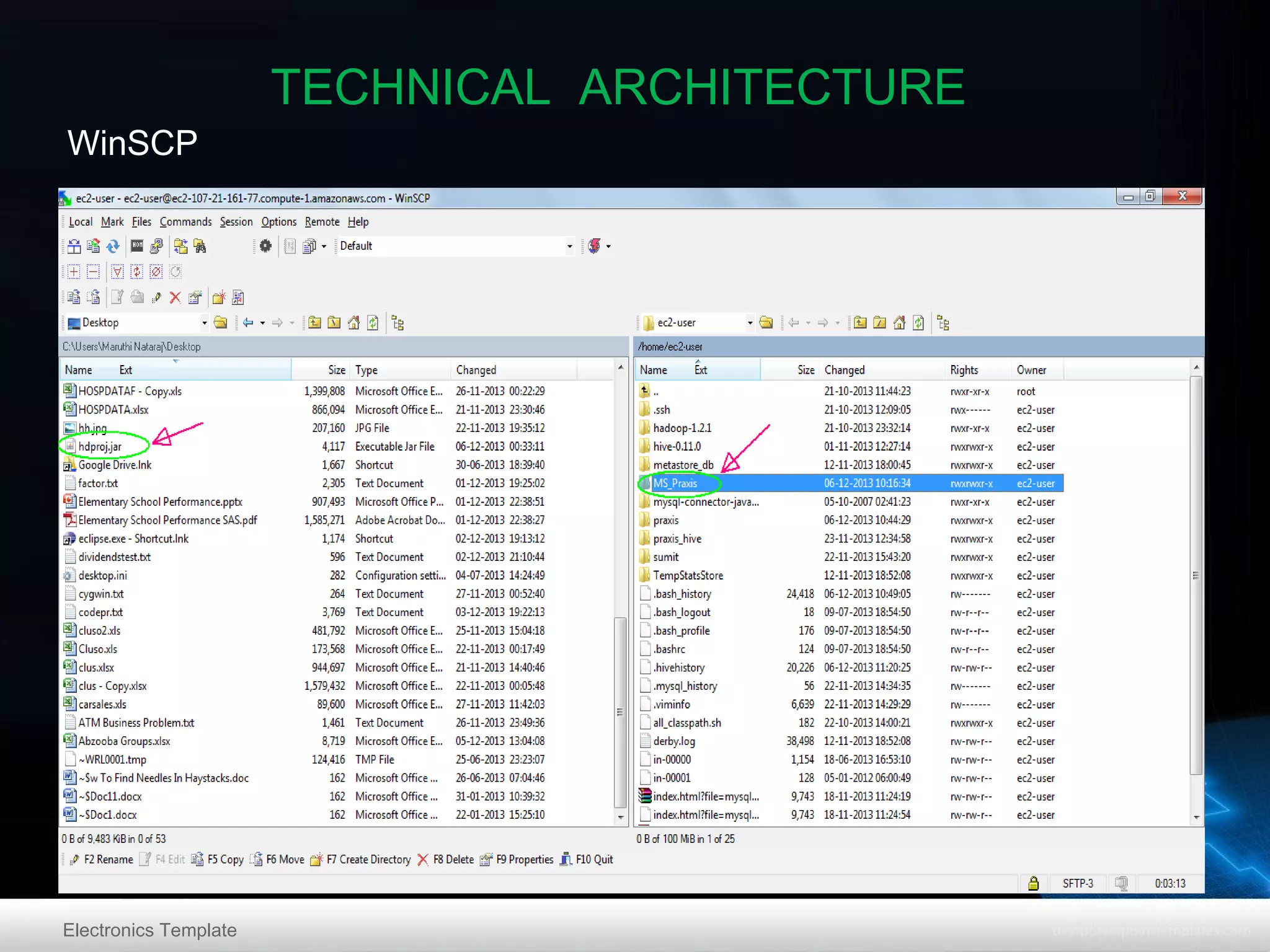This screenshot has width=1270, height=952.
Task: Refresh the remote panel
Action: point(918,322)
